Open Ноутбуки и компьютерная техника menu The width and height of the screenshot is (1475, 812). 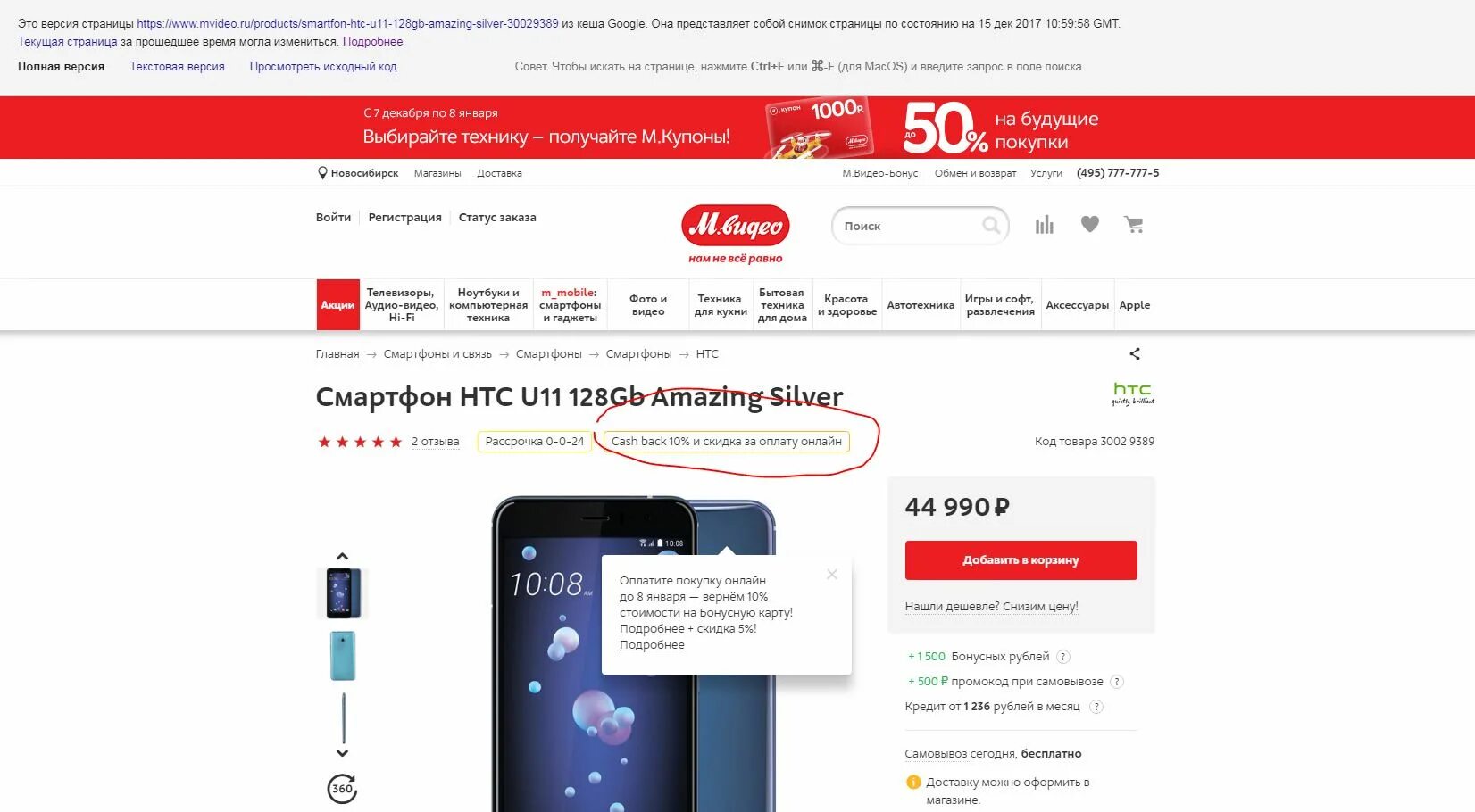pyautogui.click(x=488, y=305)
